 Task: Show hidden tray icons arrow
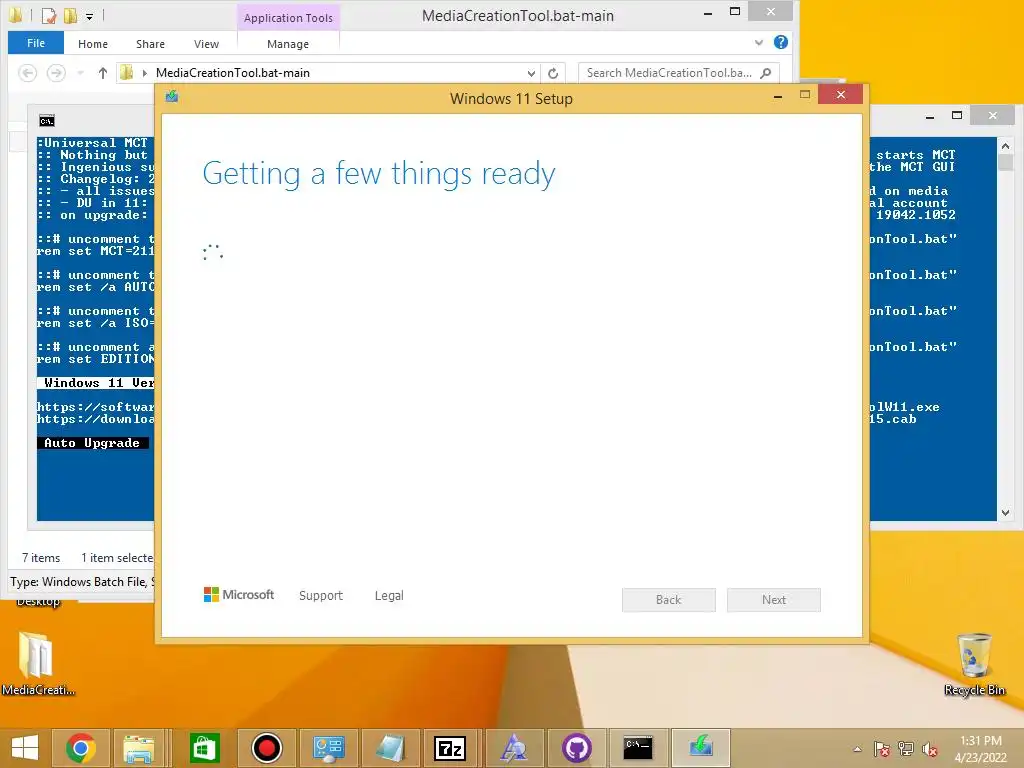[x=857, y=749]
